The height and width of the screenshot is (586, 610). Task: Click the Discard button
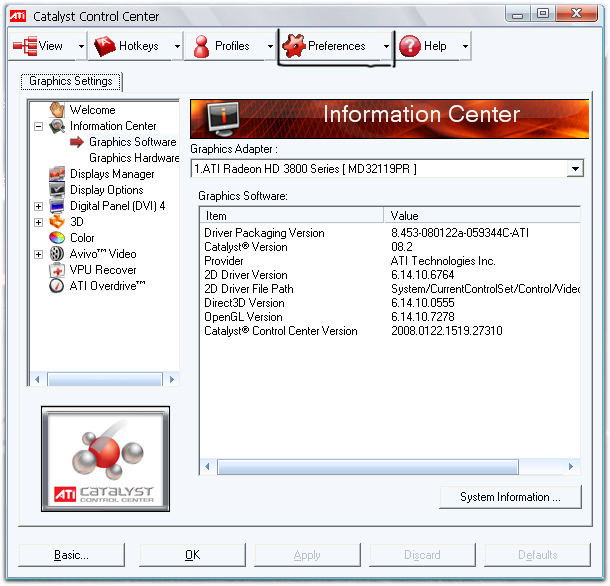422,554
